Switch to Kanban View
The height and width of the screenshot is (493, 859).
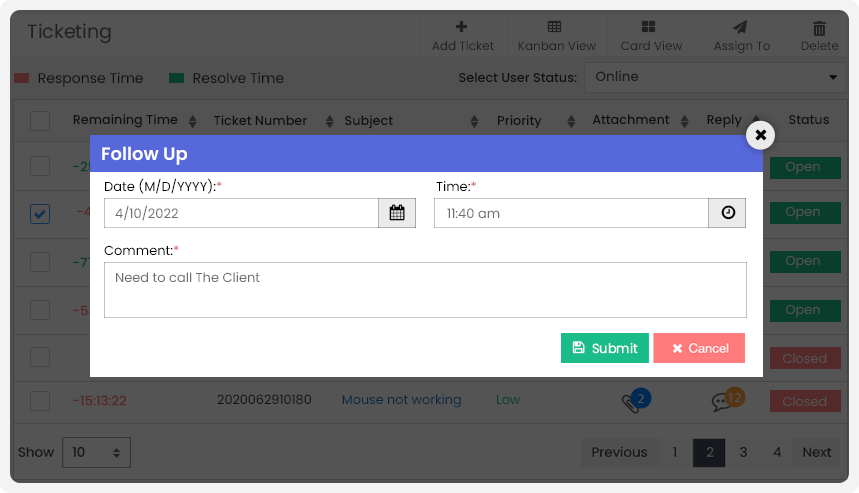coord(557,36)
